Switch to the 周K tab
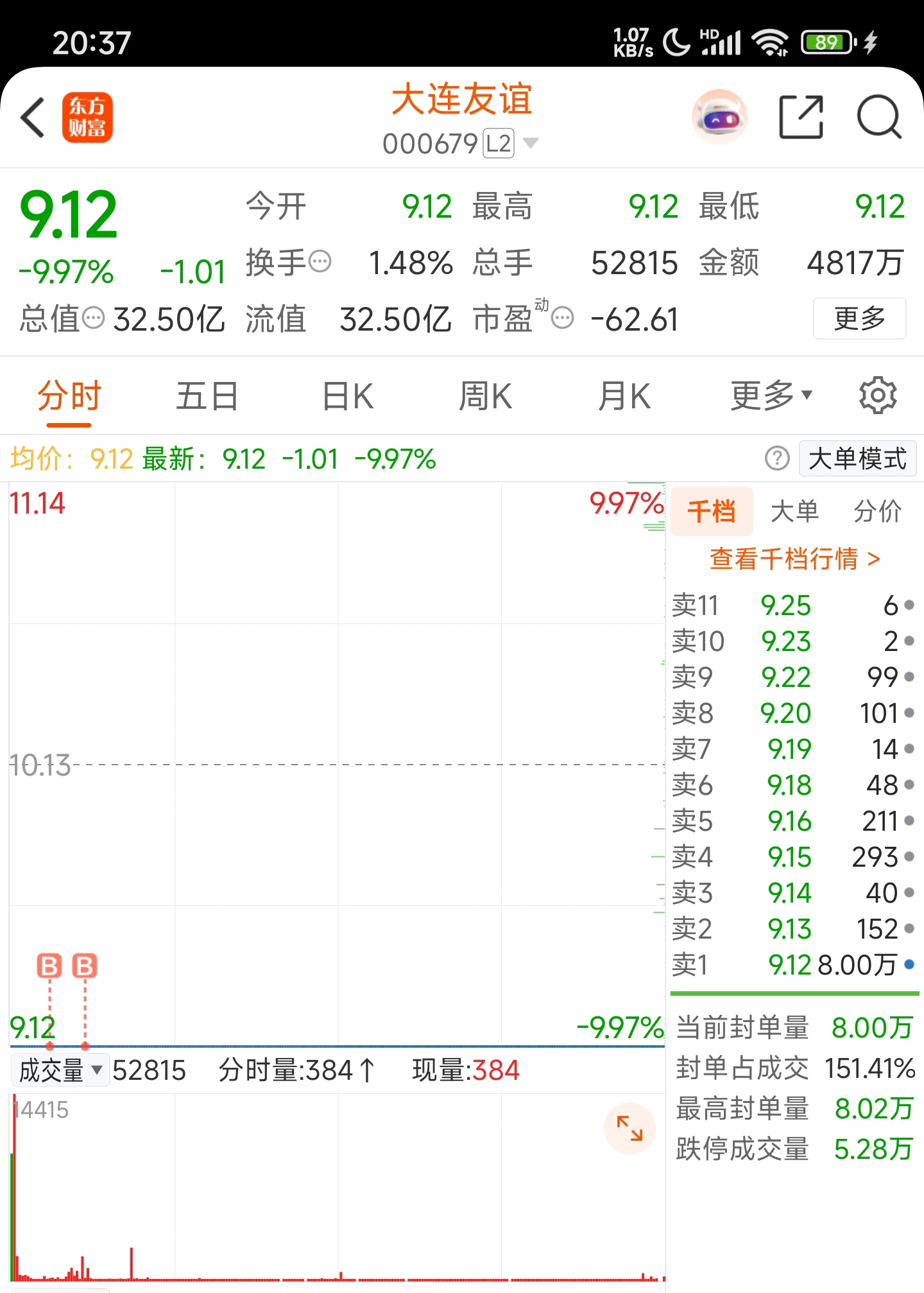Image resolution: width=924 pixels, height=1293 pixels. coord(485,395)
